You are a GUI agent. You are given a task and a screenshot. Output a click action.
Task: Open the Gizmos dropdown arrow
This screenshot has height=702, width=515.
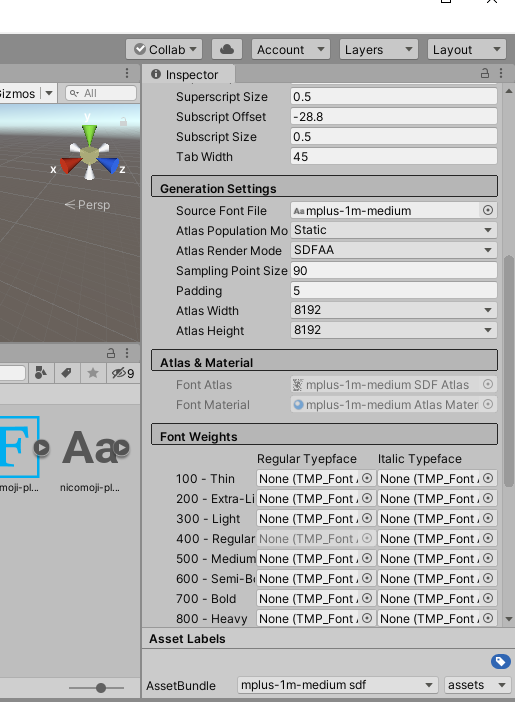pyautogui.click(x=49, y=93)
